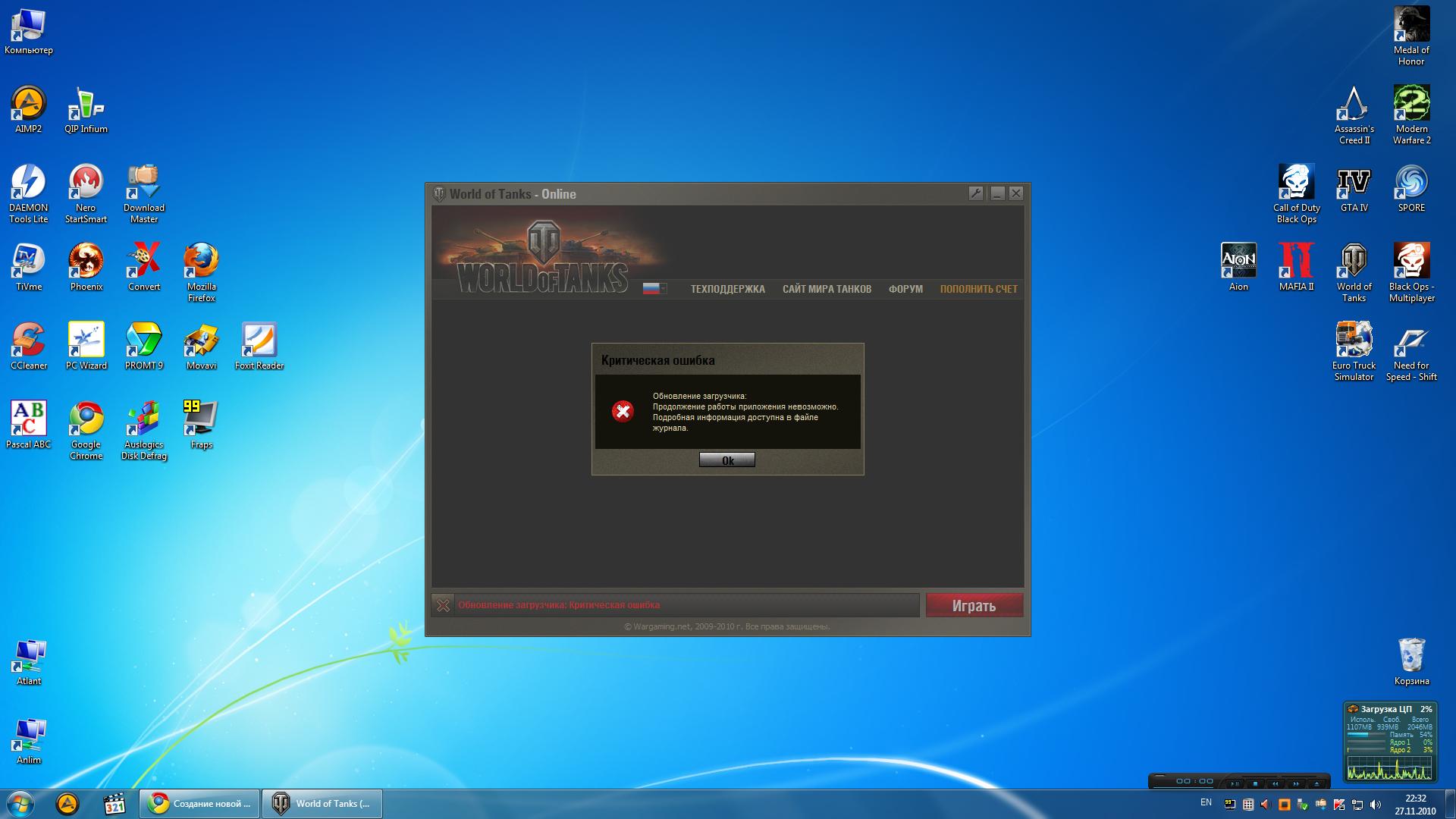The image size is (1456, 819).
Task: Open the Корзина recycle bin
Action: 1411,662
